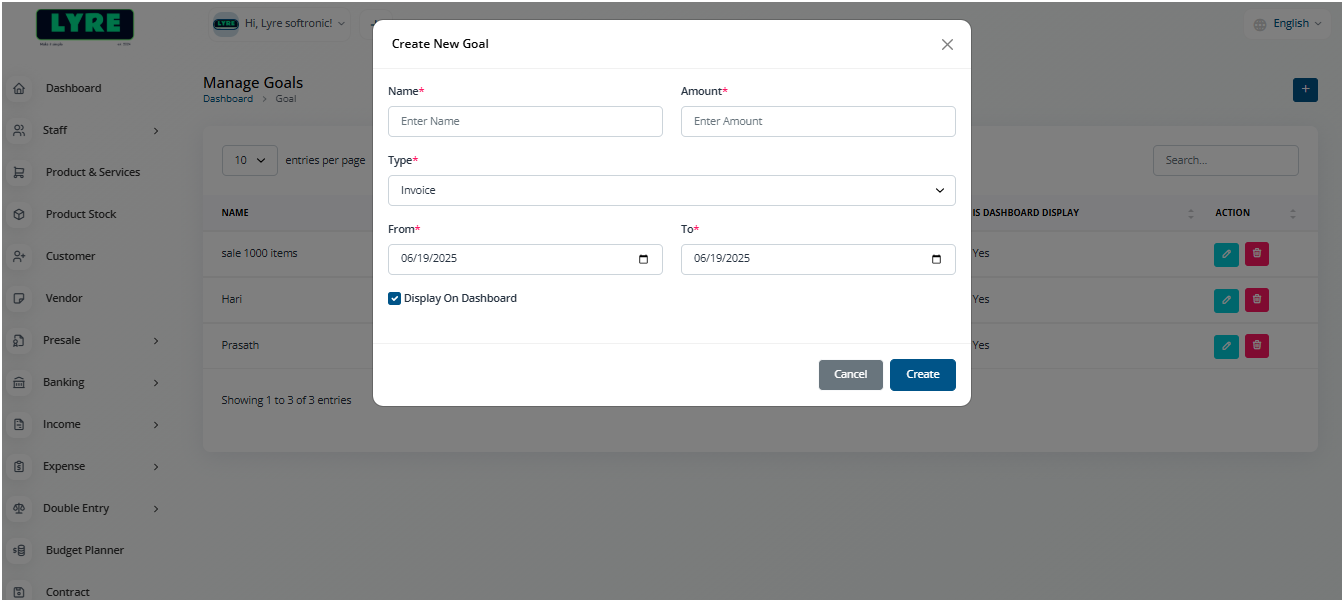Image resolution: width=1344 pixels, height=602 pixels.
Task: Open the Type dropdown showing Invoice
Action: tap(671, 190)
